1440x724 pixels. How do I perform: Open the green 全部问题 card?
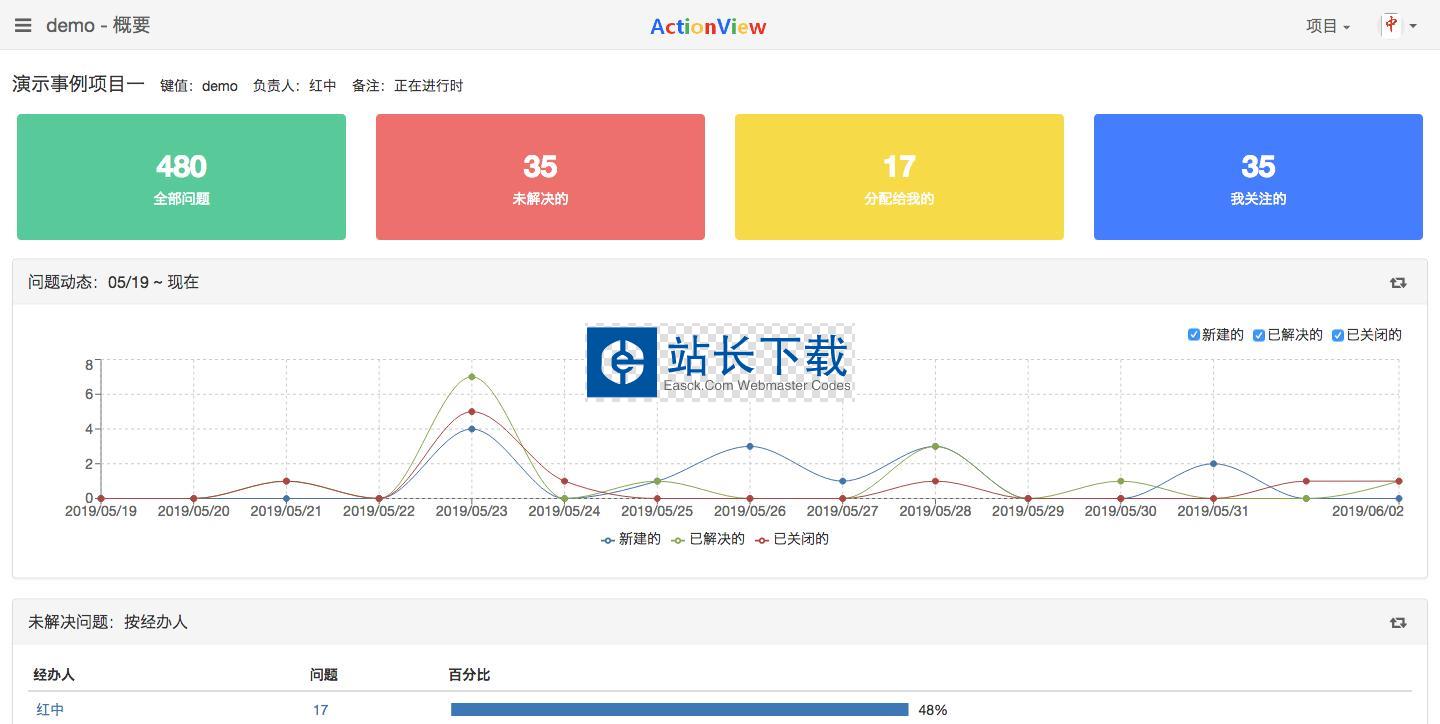click(181, 177)
